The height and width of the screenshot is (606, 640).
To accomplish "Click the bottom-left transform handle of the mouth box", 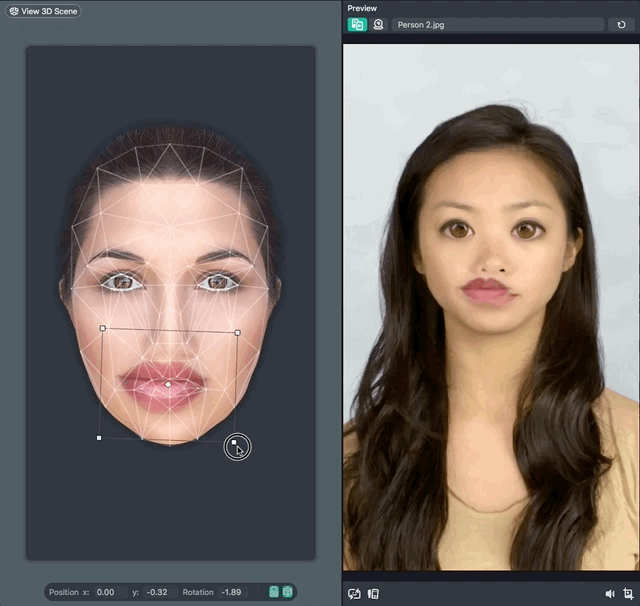I will (x=99, y=437).
